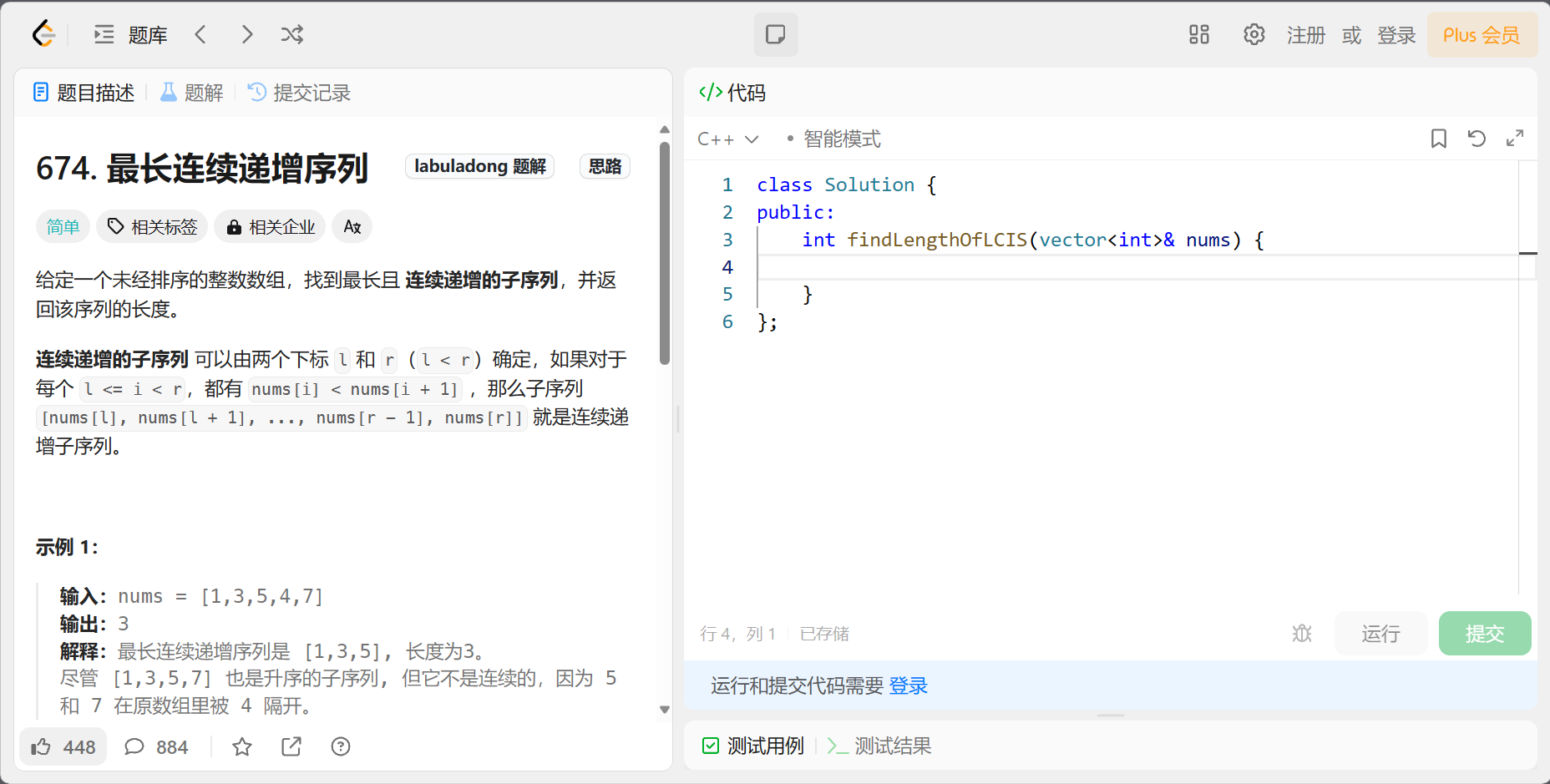Open the labuladong 题解 badge
1550x784 pixels.
click(x=480, y=166)
